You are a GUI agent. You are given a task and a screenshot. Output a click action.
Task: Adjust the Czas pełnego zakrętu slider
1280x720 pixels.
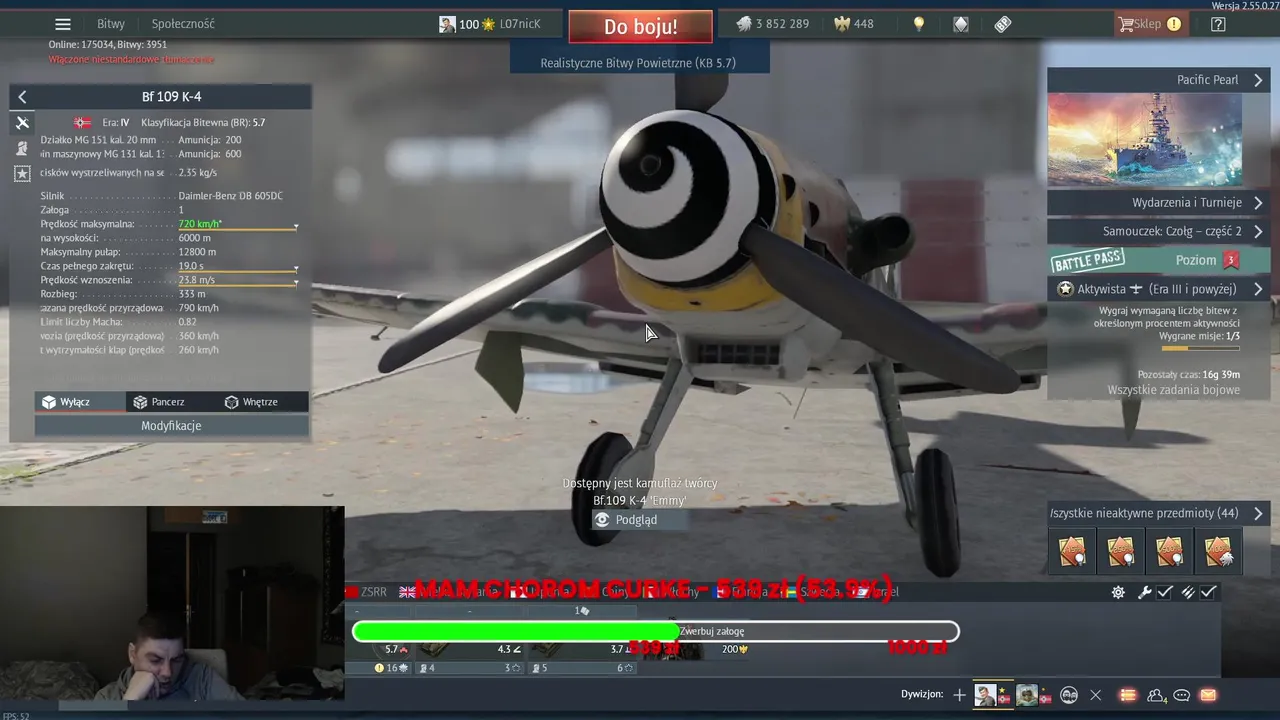point(238,270)
